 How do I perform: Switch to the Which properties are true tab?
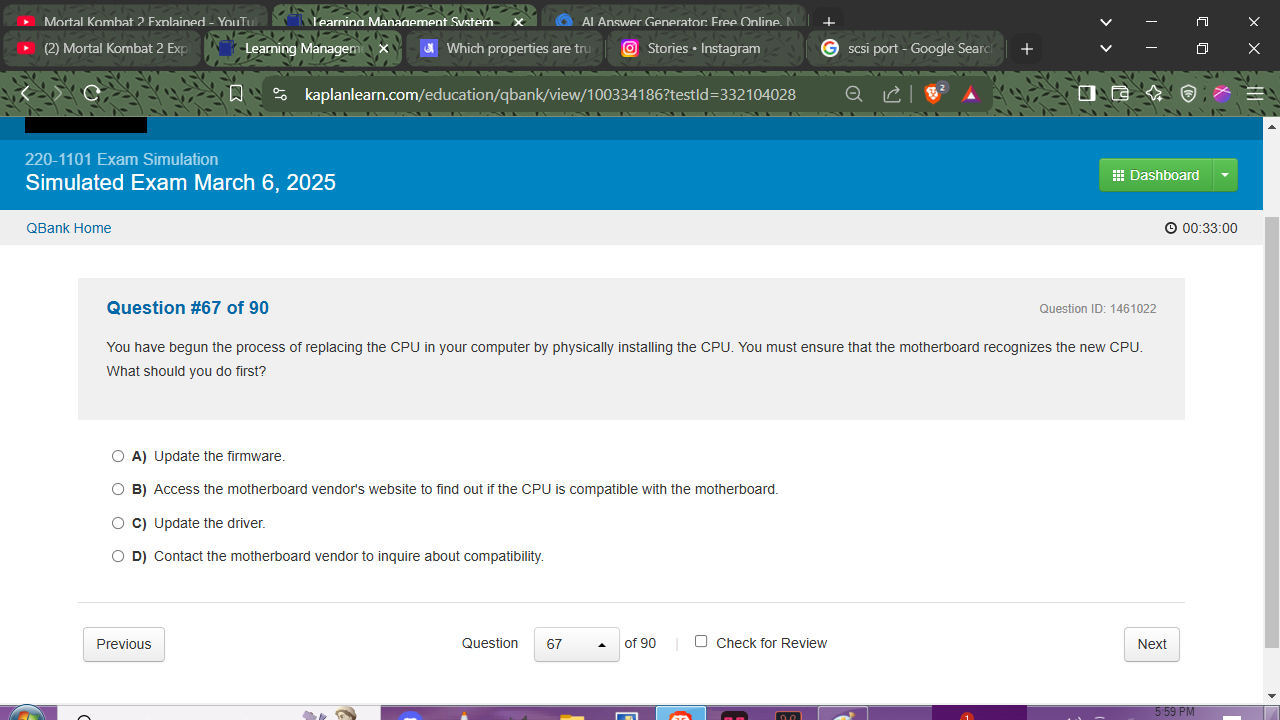click(x=506, y=48)
